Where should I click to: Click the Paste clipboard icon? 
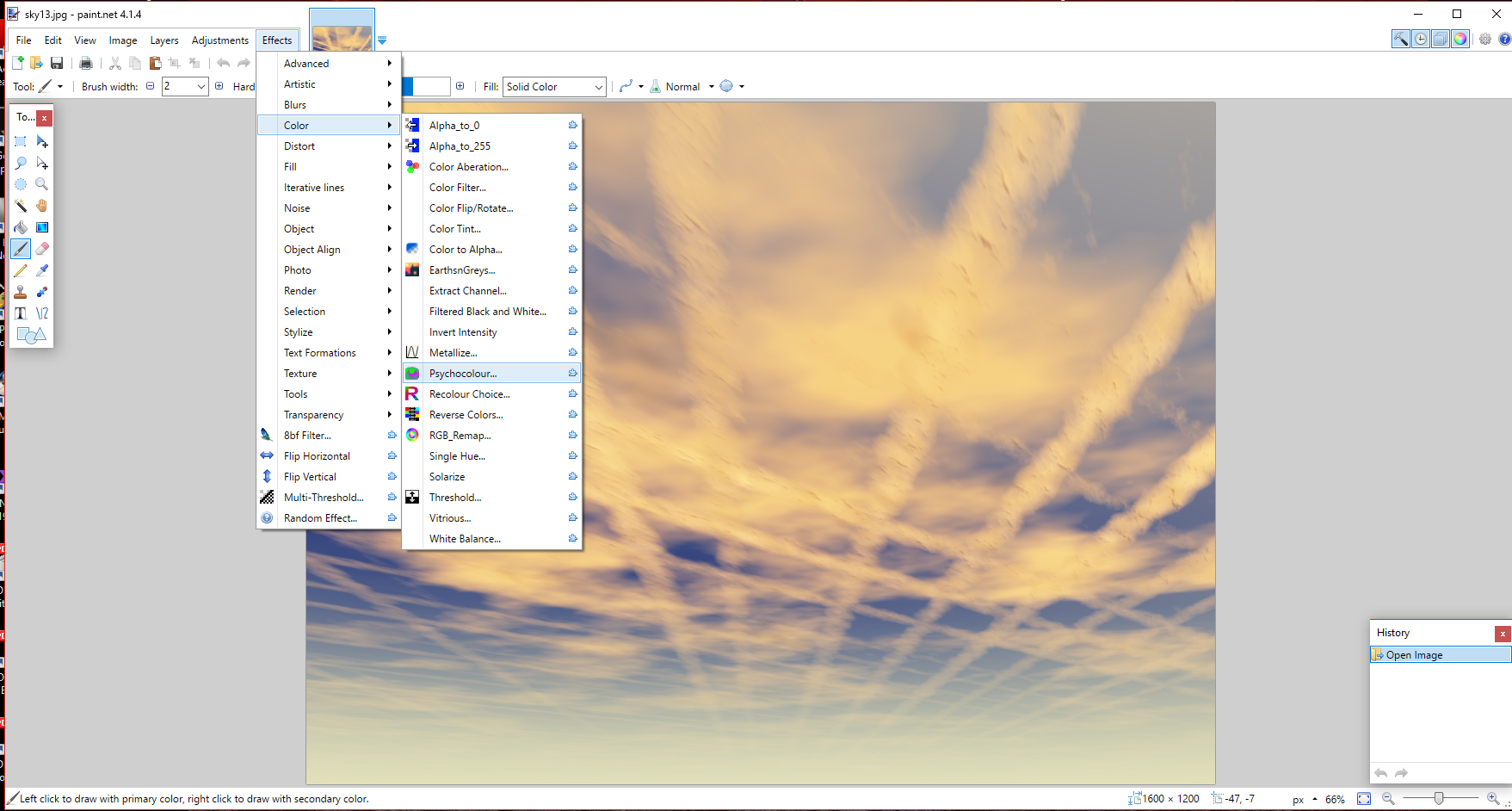point(155,63)
